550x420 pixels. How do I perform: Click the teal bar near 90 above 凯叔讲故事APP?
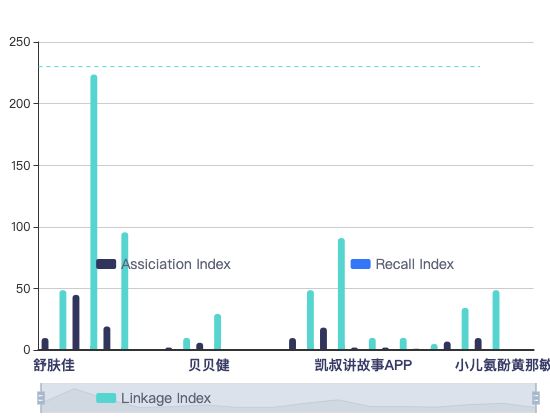tap(341, 294)
